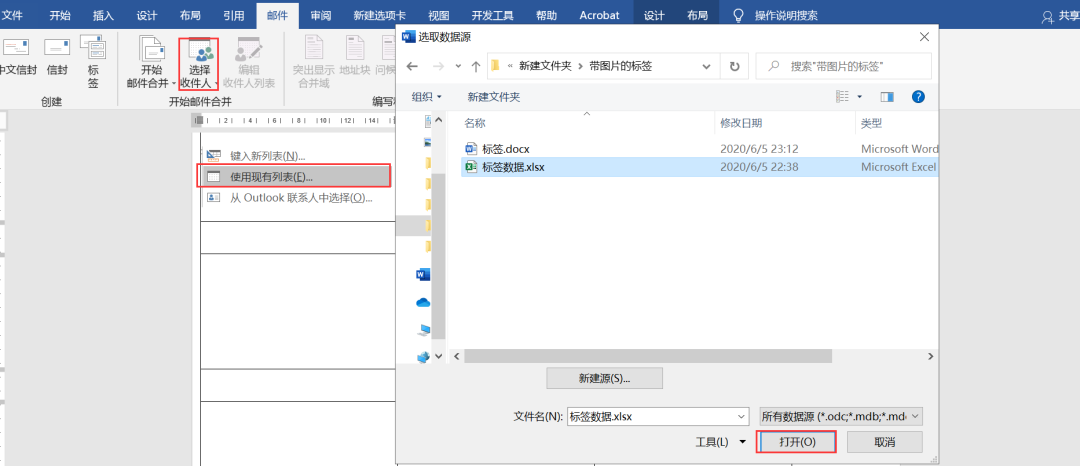Switch to the 引用 ribbon tab
This screenshot has width=1080, height=466.
[x=233, y=15]
